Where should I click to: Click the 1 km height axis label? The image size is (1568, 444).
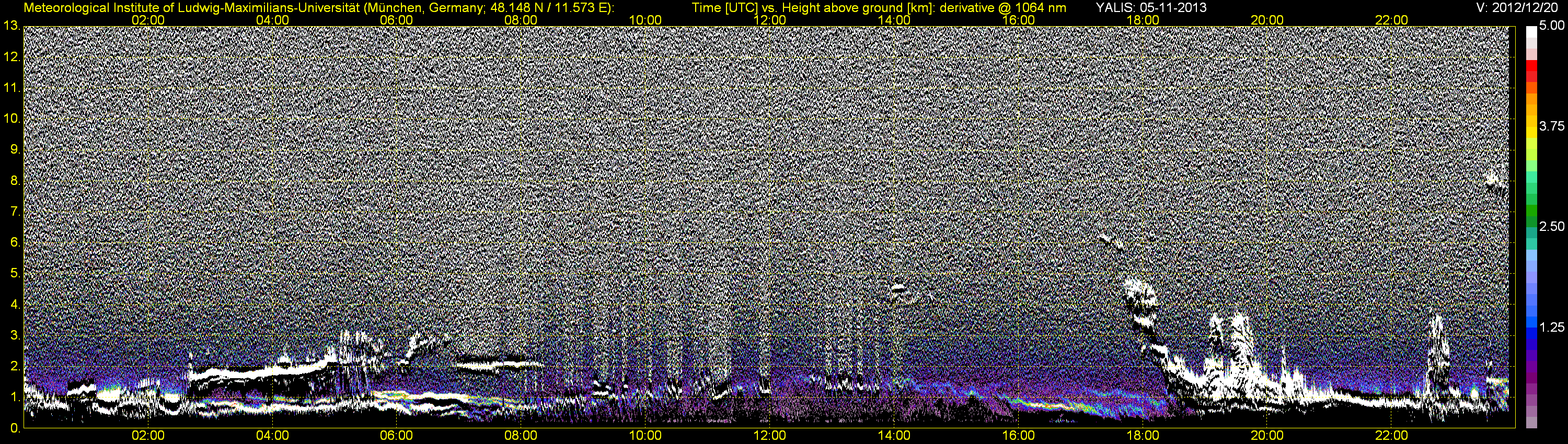click(15, 397)
